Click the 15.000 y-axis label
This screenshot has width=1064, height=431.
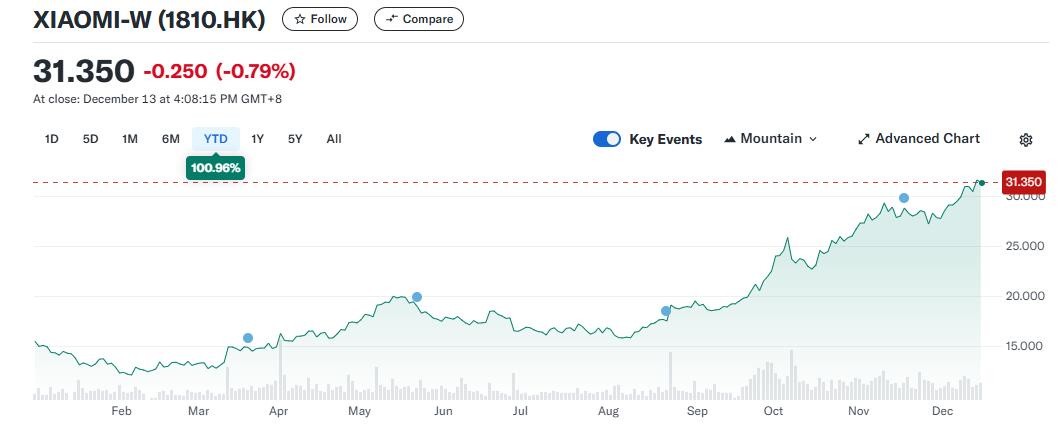click(1023, 346)
